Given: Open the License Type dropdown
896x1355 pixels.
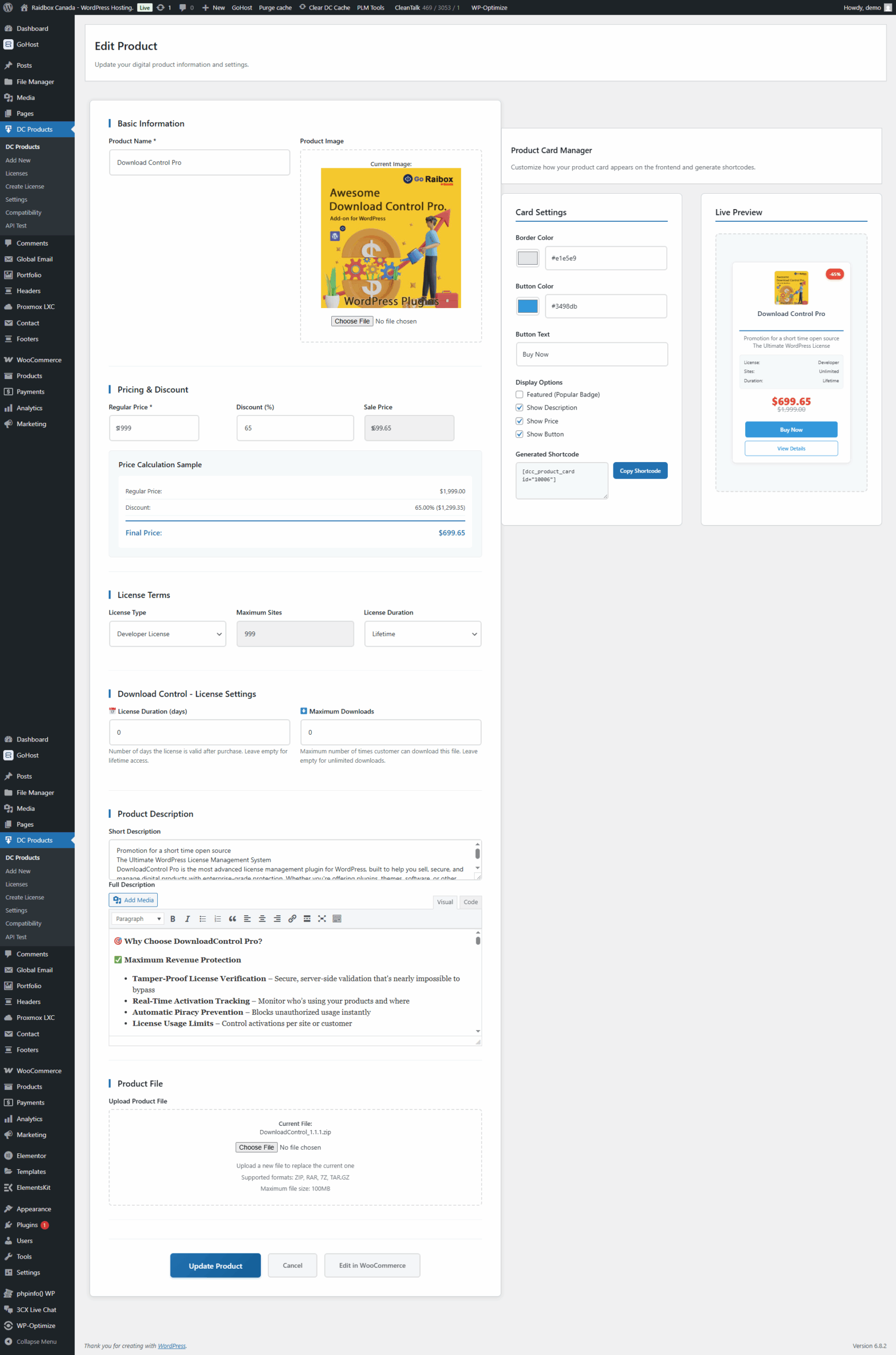Looking at the screenshot, I should 168,634.
